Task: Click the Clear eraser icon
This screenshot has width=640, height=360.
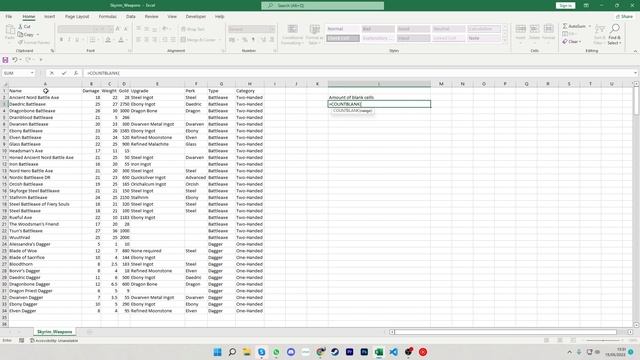Action: [565, 41]
